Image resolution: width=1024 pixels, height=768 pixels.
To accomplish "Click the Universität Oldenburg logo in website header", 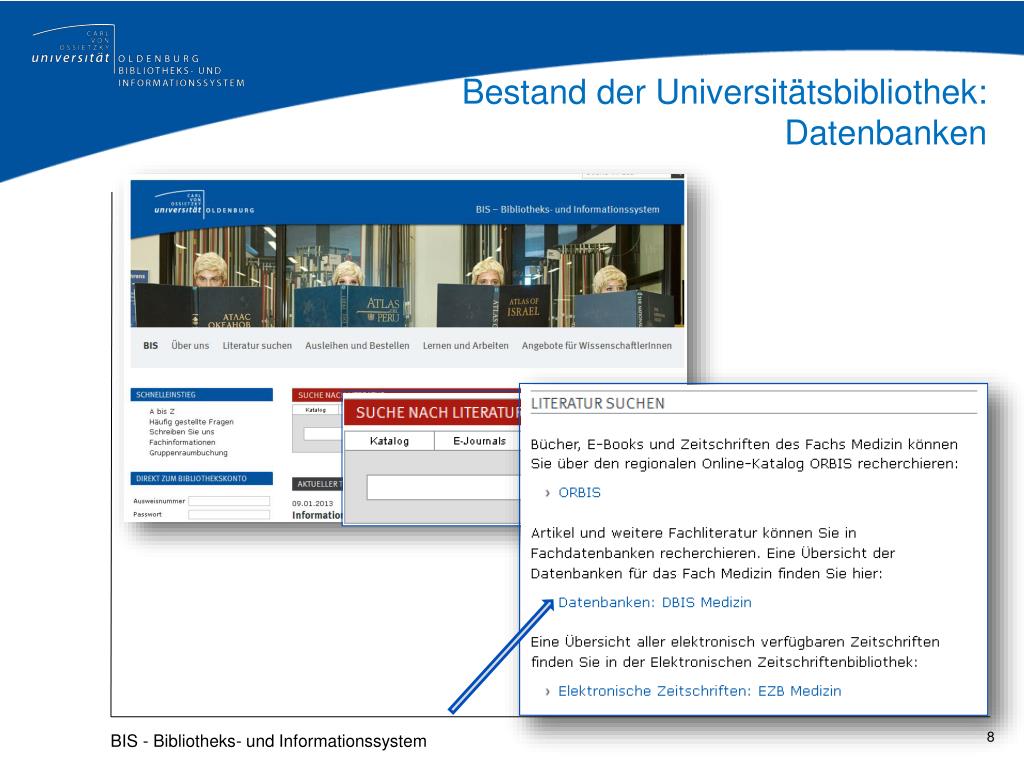I will (x=204, y=204).
